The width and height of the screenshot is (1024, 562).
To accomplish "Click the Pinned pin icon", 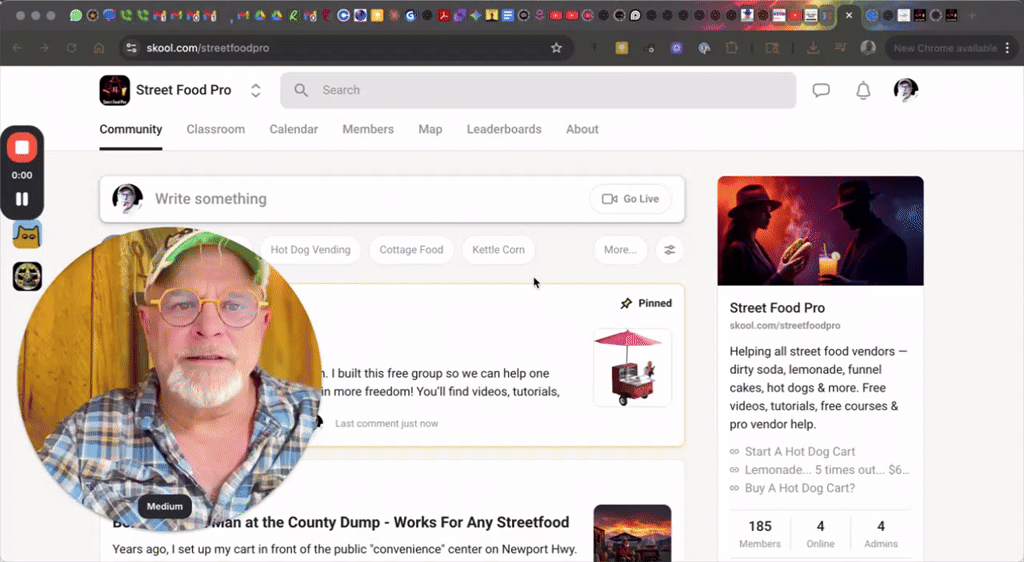I will (x=626, y=304).
